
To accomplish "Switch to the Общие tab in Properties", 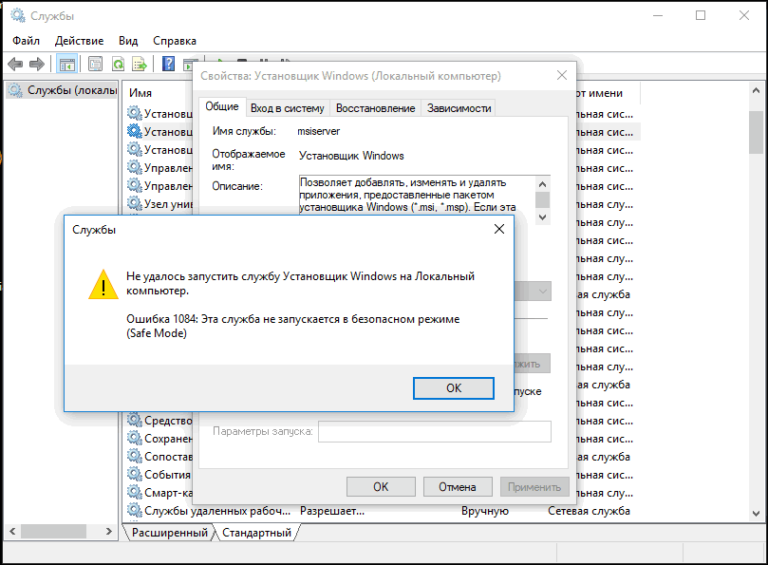I will tap(222, 107).
